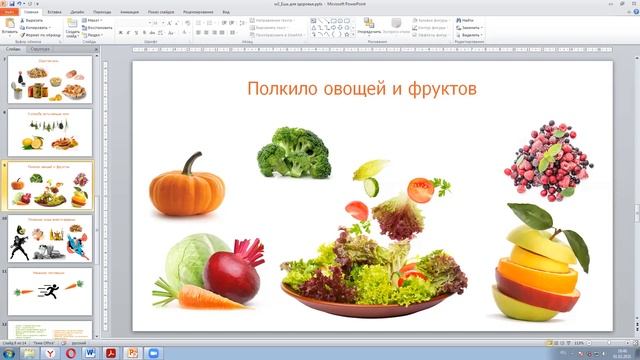The width and height of the screenshot is (640, 360).
Task: Open Text Direction (Направление текста) dropdown
Action: pos(272,20)
